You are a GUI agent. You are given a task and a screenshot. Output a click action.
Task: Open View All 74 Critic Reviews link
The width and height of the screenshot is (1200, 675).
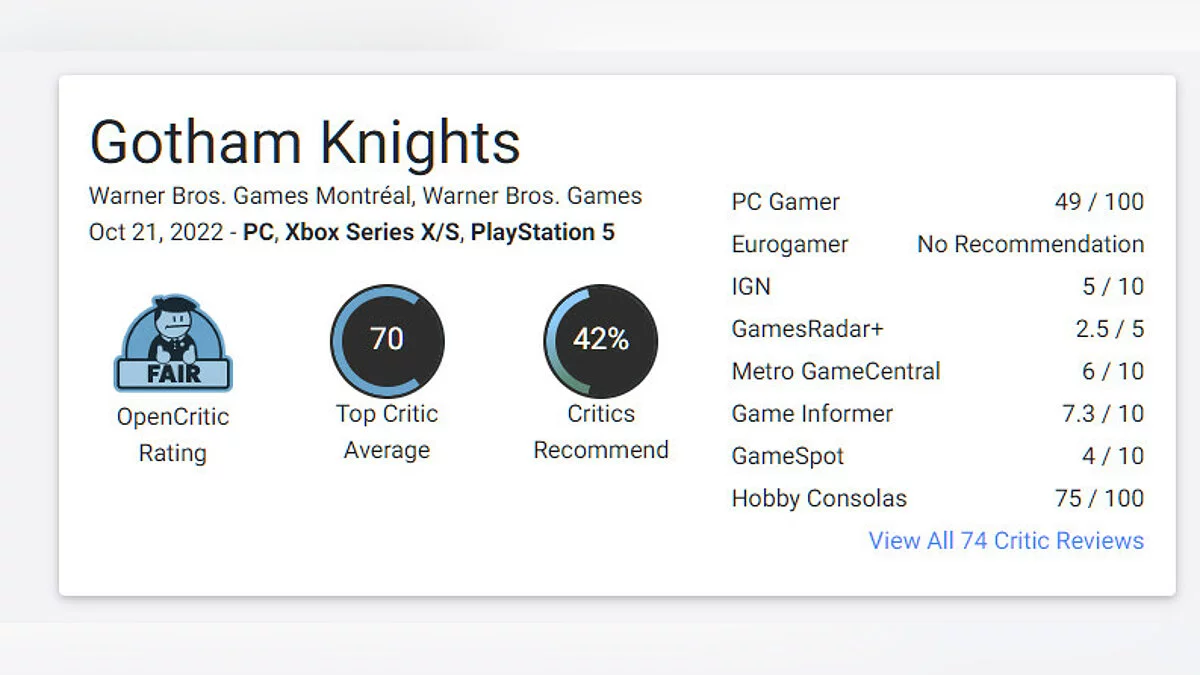pos(1005,541)
